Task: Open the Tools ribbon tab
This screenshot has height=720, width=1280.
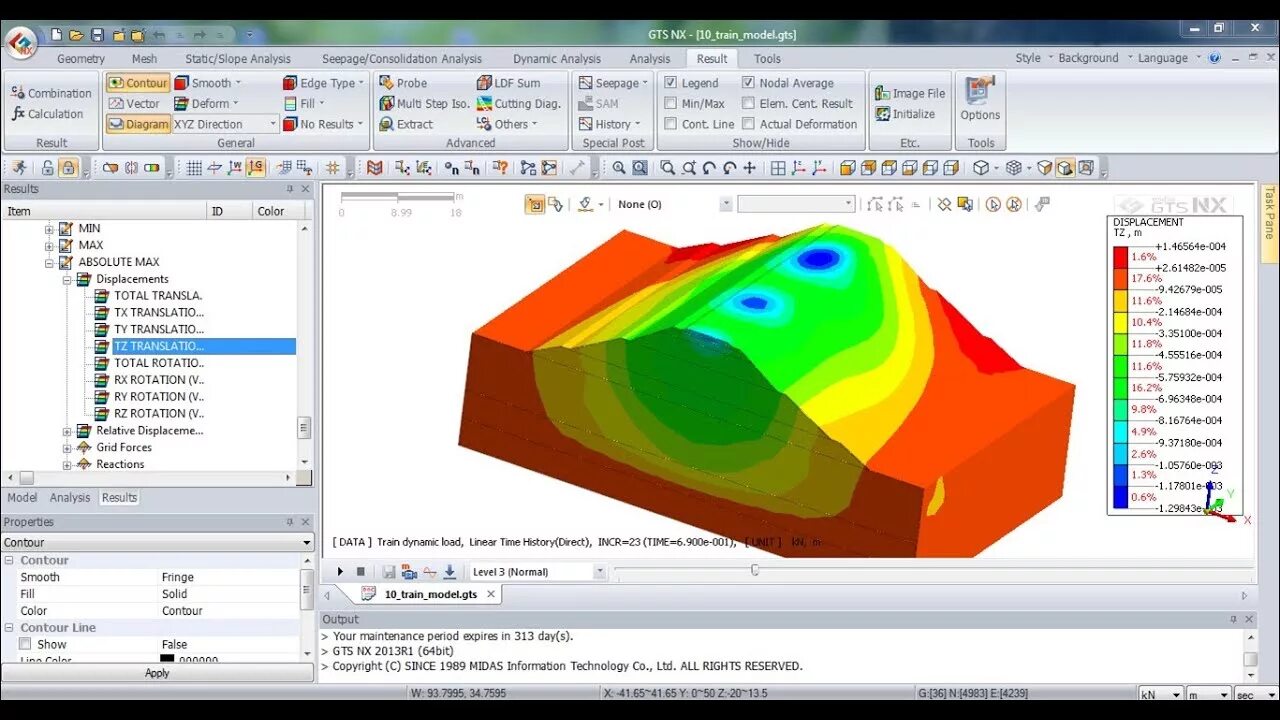Action: 767,58
